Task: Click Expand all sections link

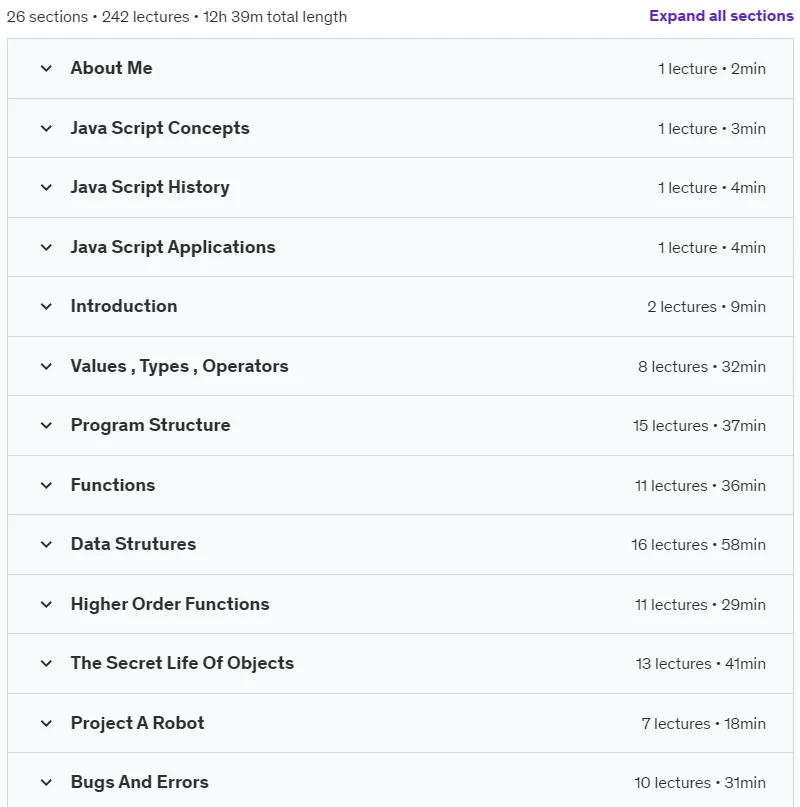Action: coord(721,16)
